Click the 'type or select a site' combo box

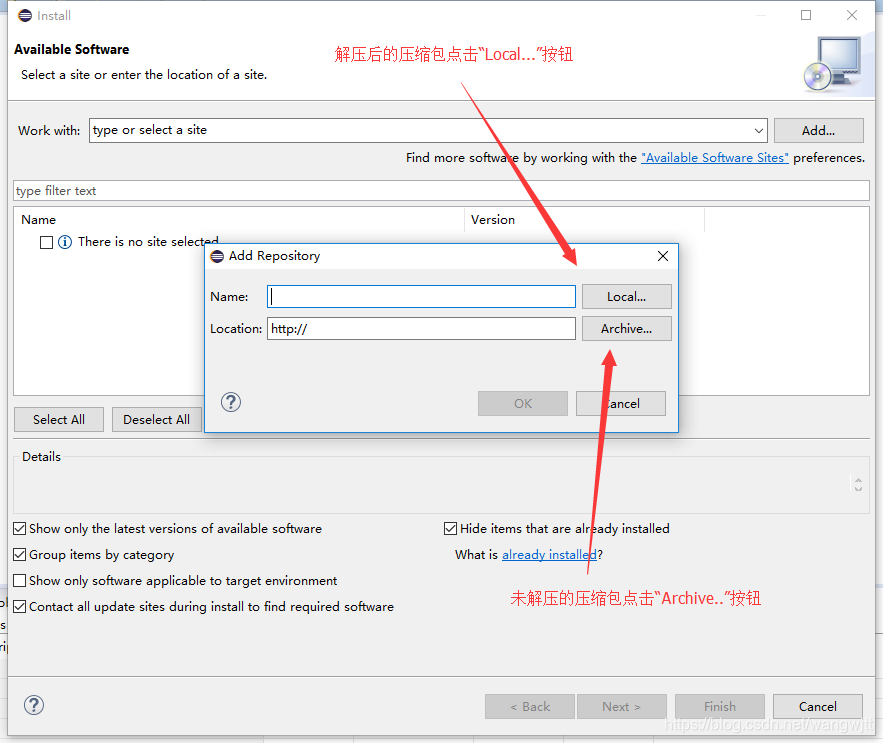[x=428, y=131]
